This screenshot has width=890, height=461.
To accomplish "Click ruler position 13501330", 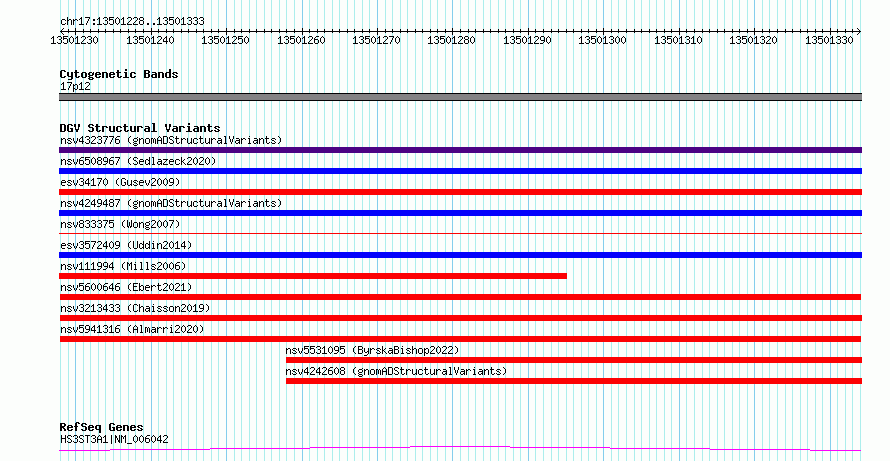I will (829, 40).
